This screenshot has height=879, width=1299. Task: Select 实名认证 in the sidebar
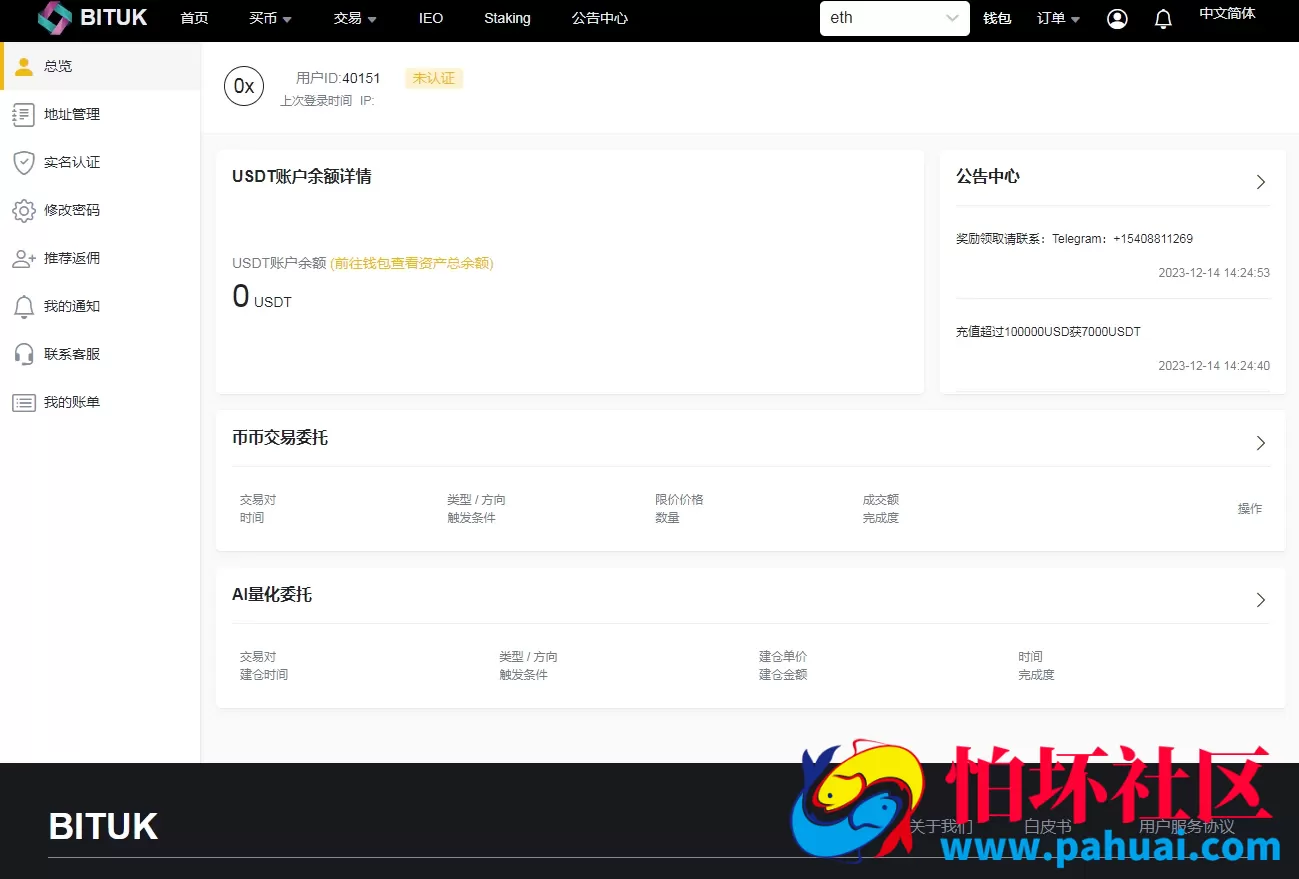click(x=100, y=162)
